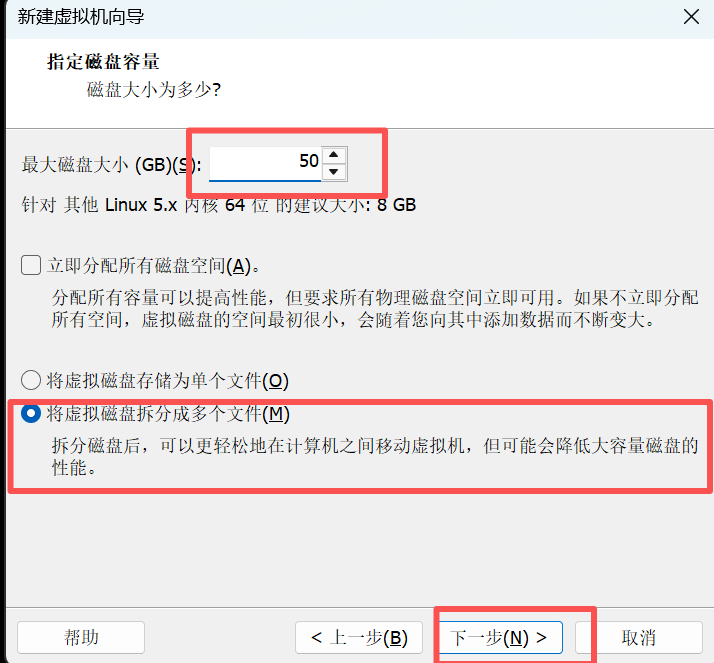This screenshot has width=714, height=663.
Task: Click the 拆分磁盘后 description paragraph
Action: 375,456
